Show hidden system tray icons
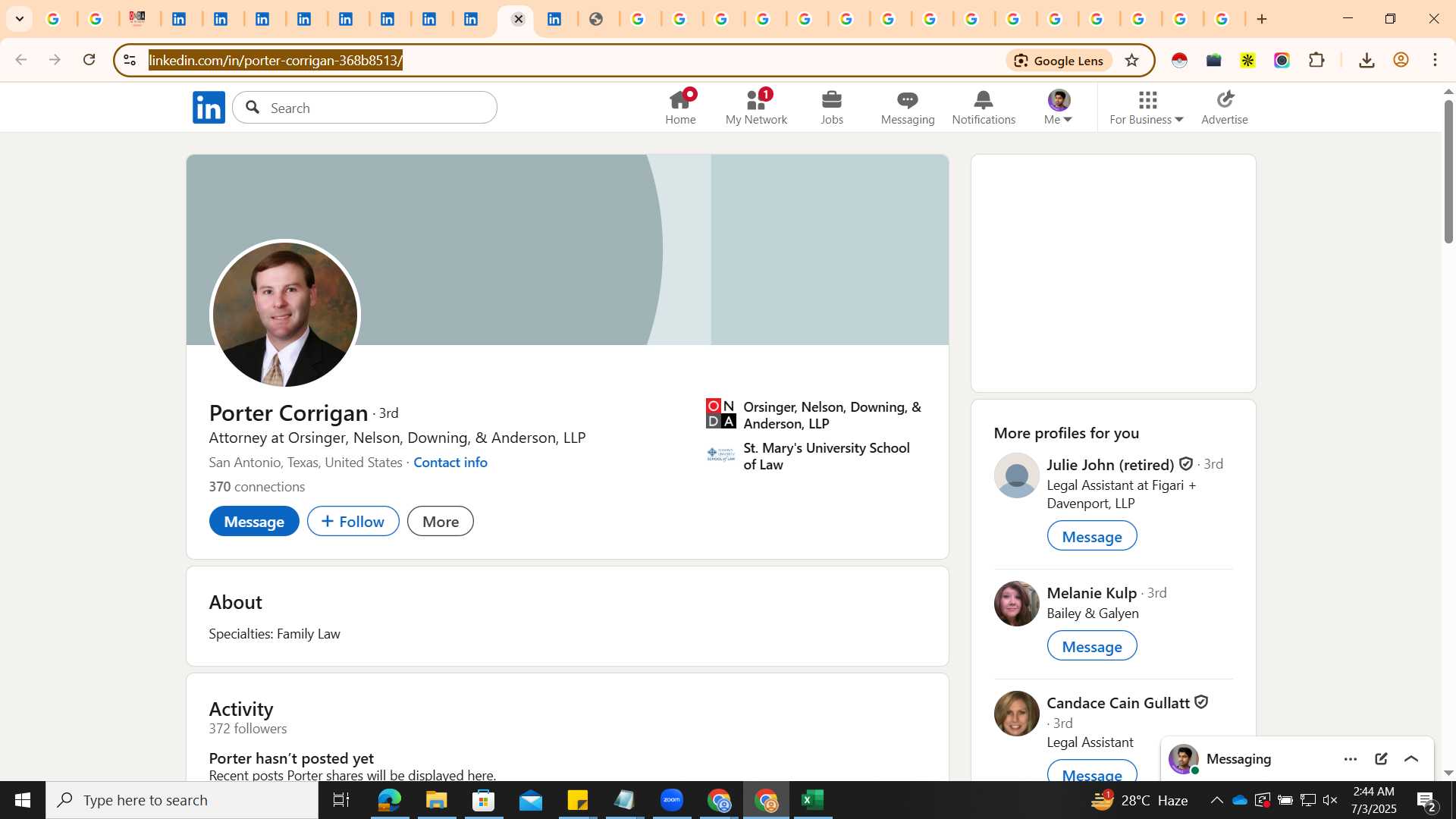Screen dimensions: 1456x819 point(1216,800)
